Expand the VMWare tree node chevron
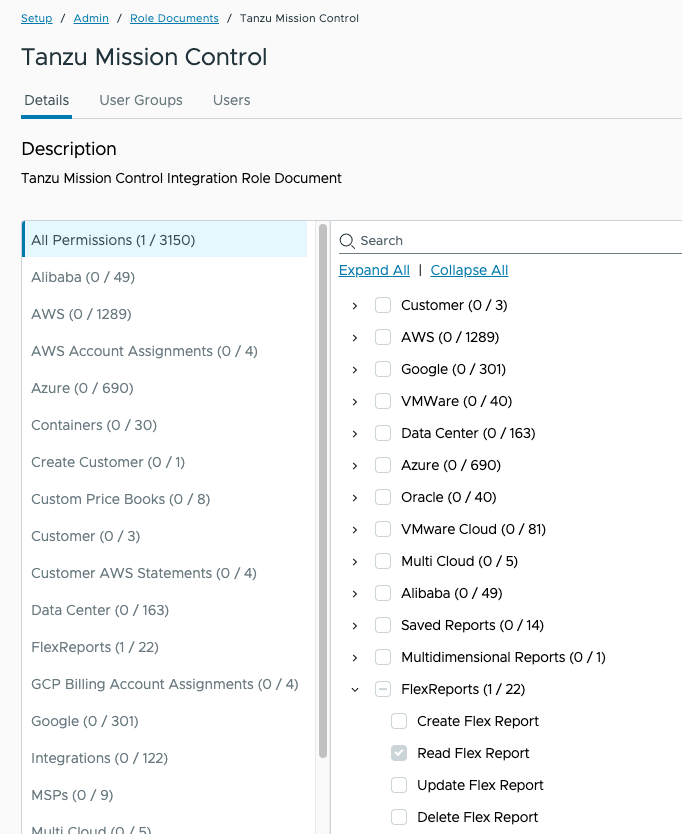The image size is (682, 834). coord(355,402)
